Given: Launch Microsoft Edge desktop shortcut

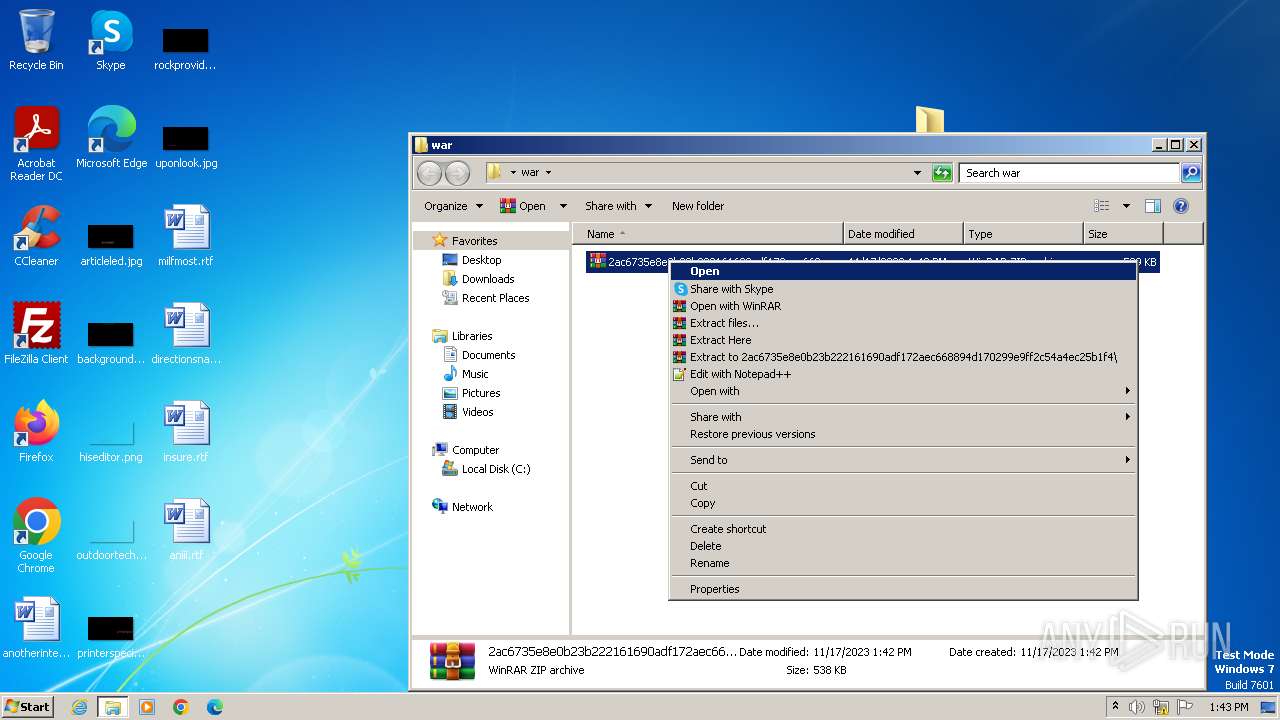Looking at the screenshot, I should [x=111, y=138].
